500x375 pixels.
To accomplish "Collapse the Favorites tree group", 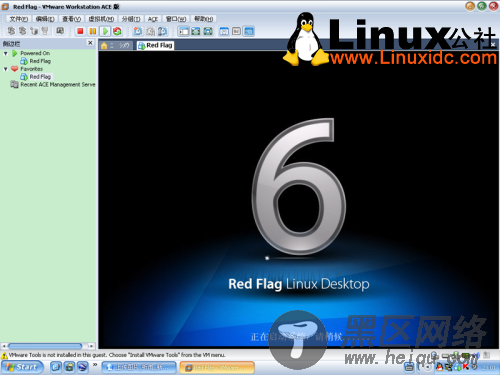I will (6, 69).
